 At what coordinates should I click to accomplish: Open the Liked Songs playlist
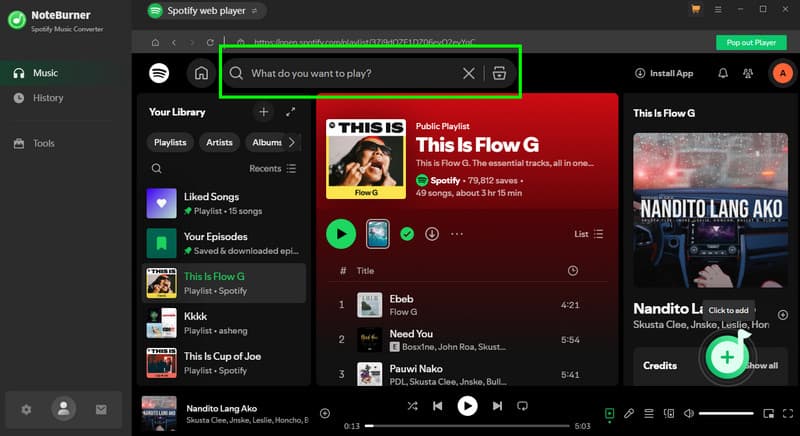223,203
